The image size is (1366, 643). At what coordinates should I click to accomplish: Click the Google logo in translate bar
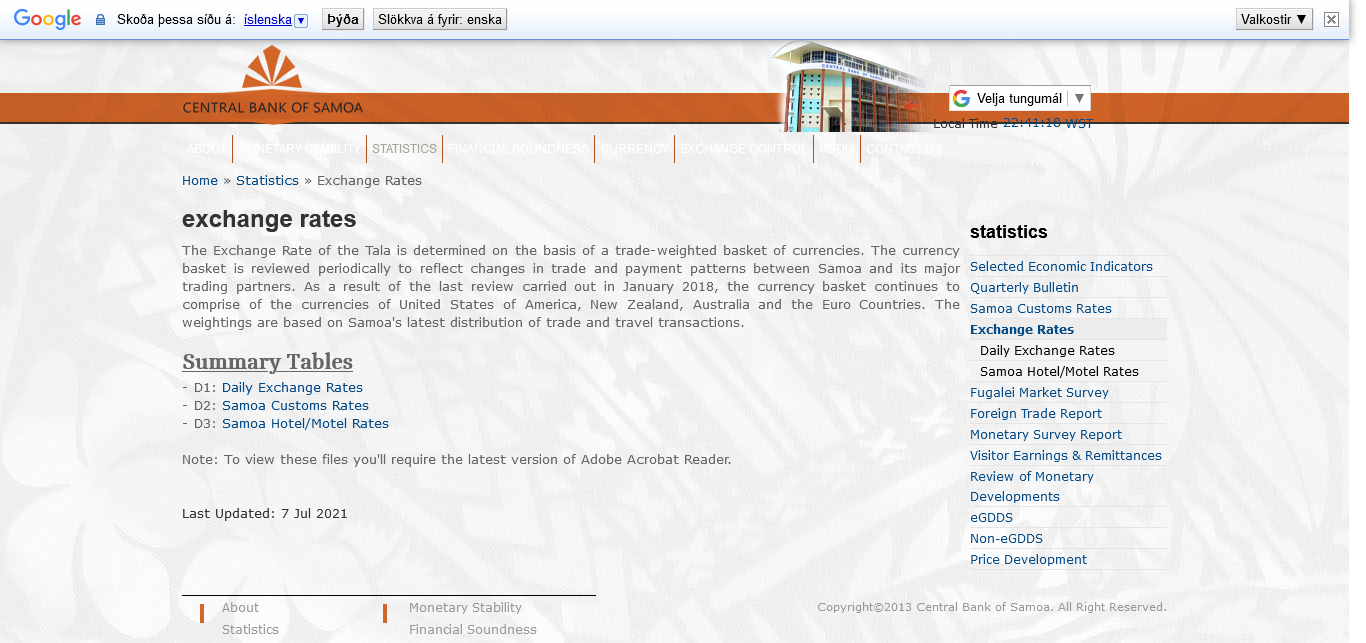point(47,19)
